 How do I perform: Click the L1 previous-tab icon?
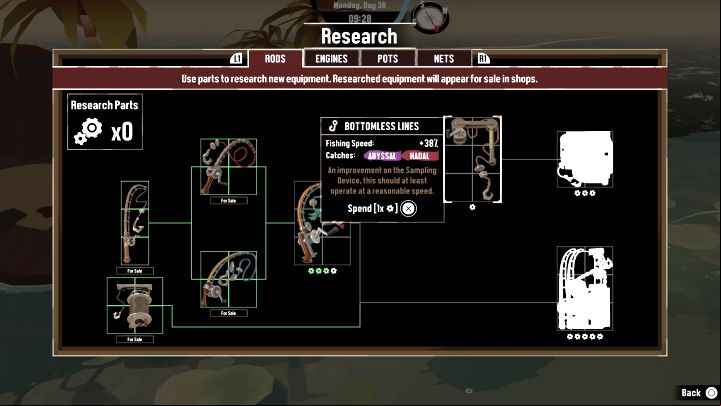[236, 58]
